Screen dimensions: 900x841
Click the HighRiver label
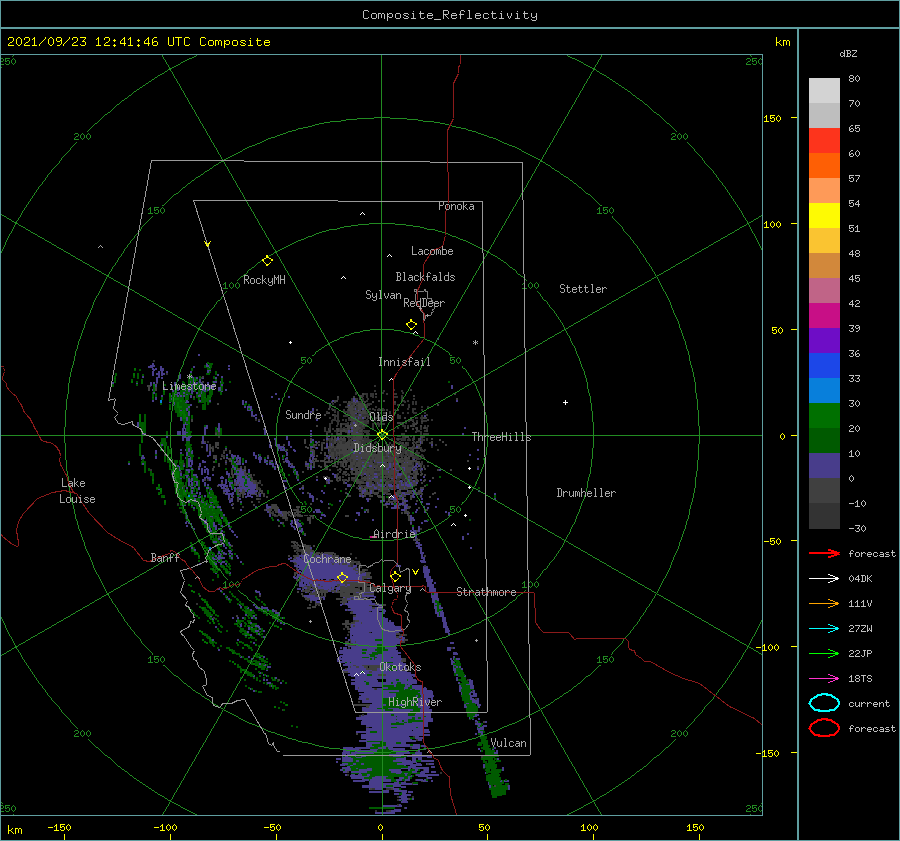click(415, 702)
